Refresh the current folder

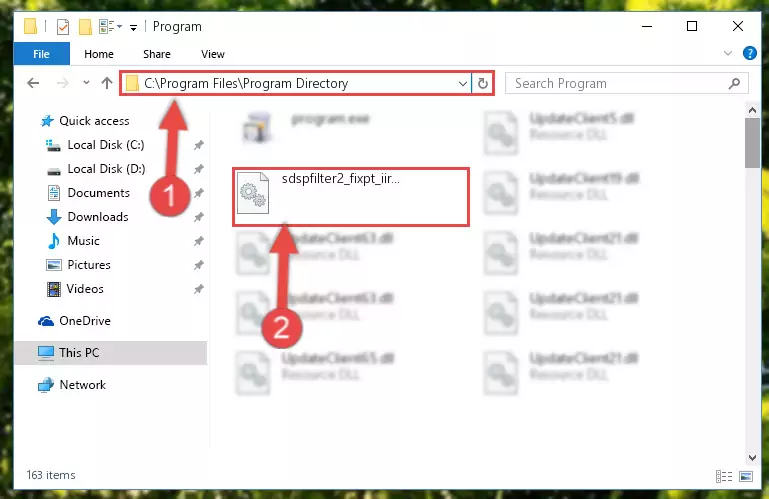click(483, 83)
